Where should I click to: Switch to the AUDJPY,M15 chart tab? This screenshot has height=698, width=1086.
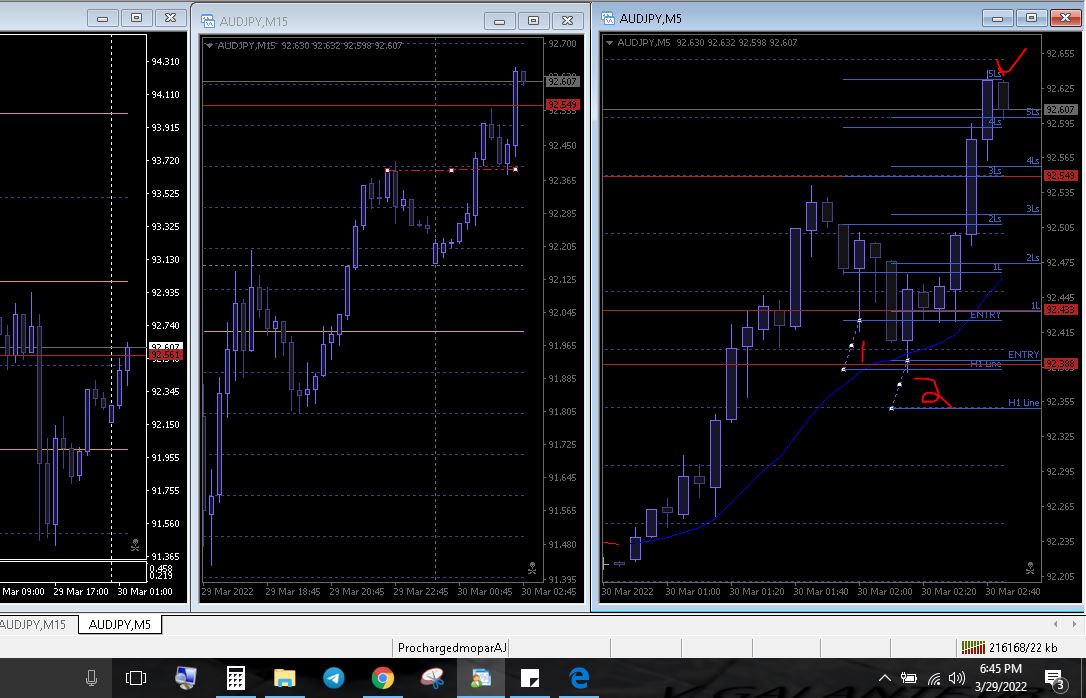point(33,625)
